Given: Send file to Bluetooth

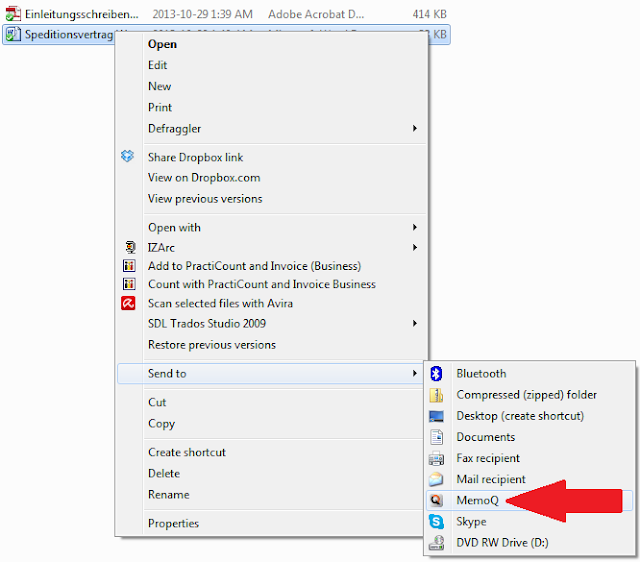Looking at the screenshot, I should pyautogui.click(x=481, y=373).
